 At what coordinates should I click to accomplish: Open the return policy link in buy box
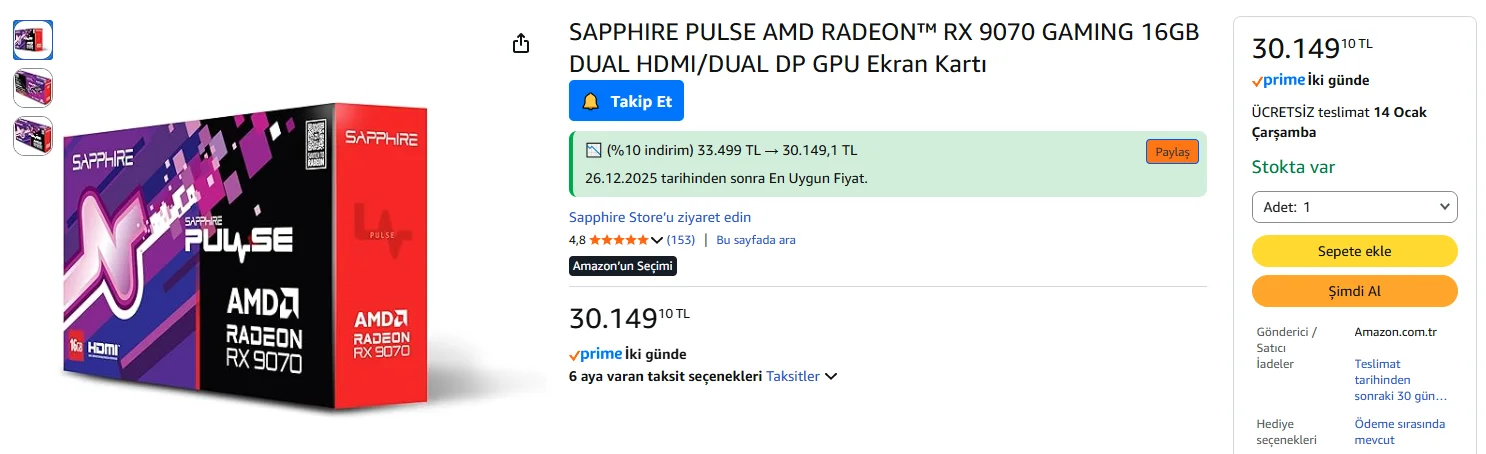point(1400,380)
